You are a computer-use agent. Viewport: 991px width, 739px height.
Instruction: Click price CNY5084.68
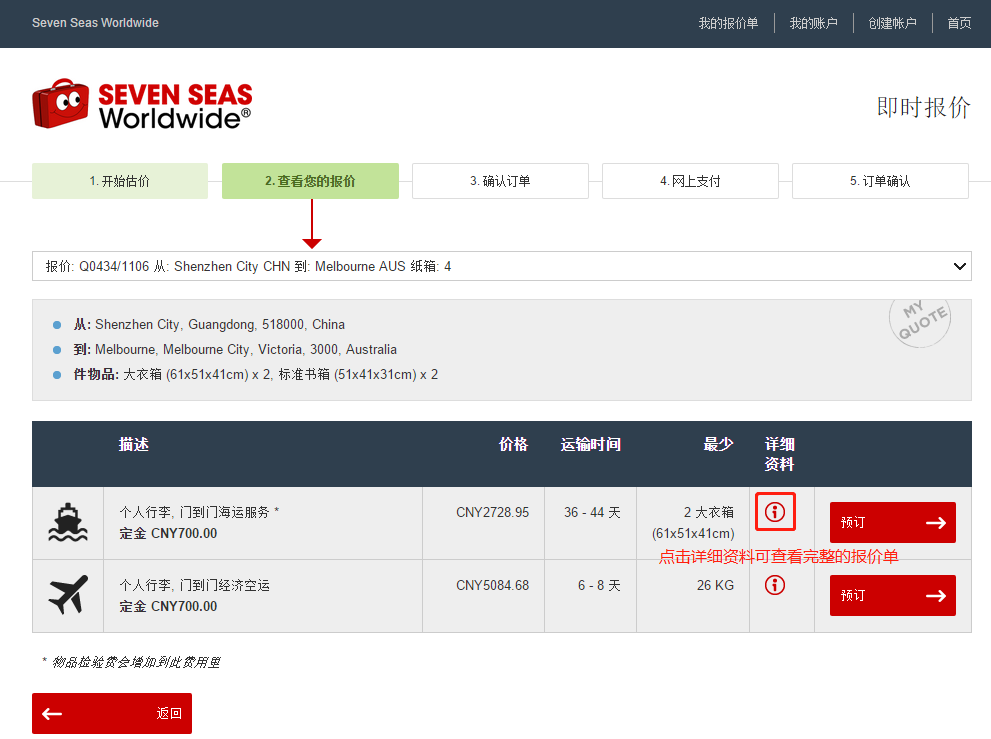492,585
